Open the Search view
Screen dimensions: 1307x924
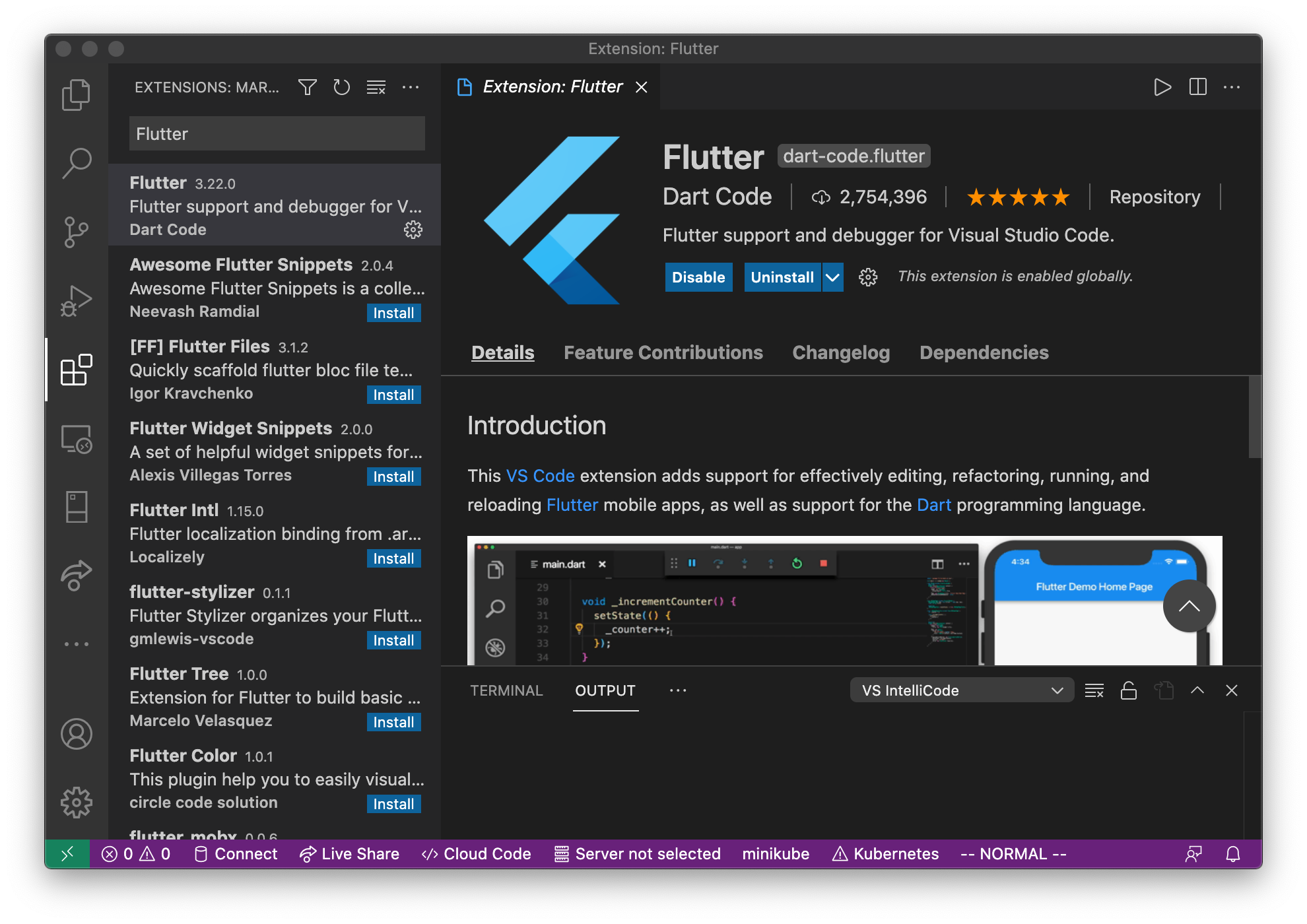coord(77,162)
